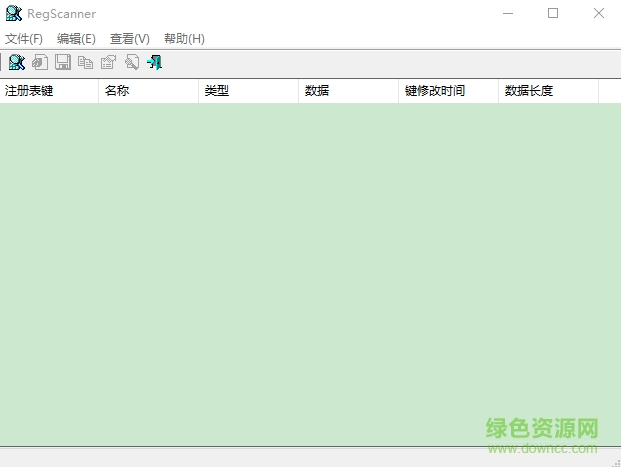Click the copy selected items toolbar icon
The width and height of the screenshot is (621, 467).
(86, 62)
